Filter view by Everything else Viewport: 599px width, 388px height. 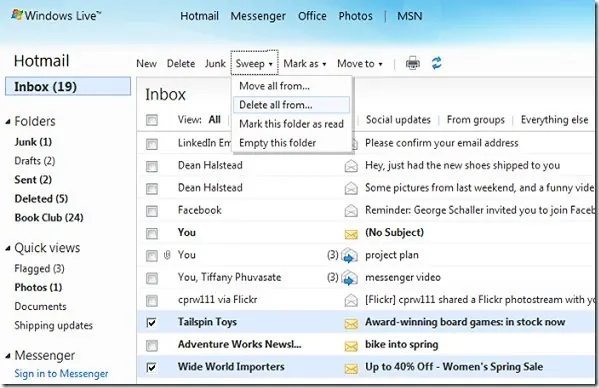(554, 120)
